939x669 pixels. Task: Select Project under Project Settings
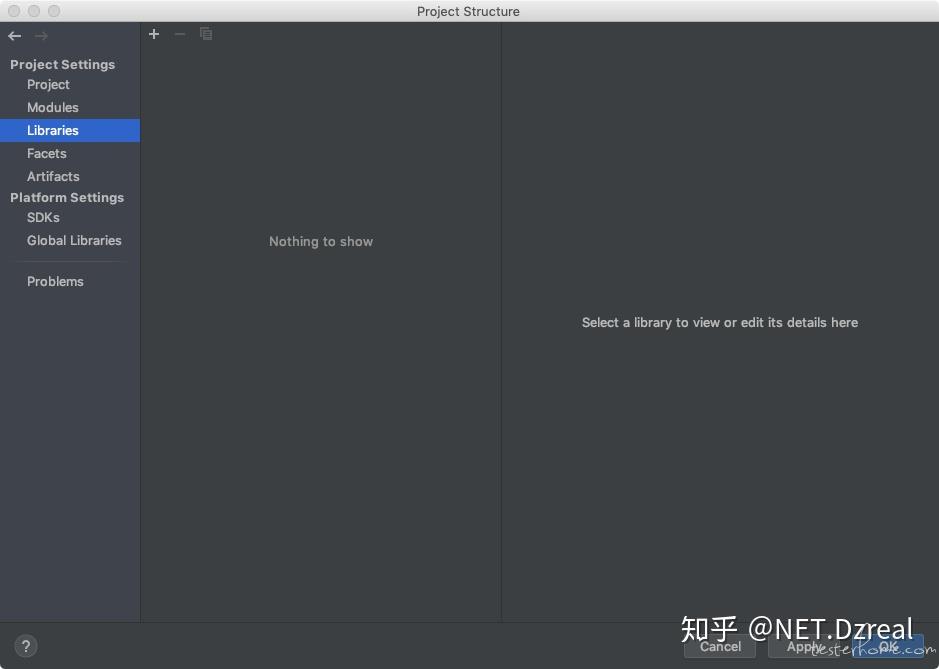[48, 84]
